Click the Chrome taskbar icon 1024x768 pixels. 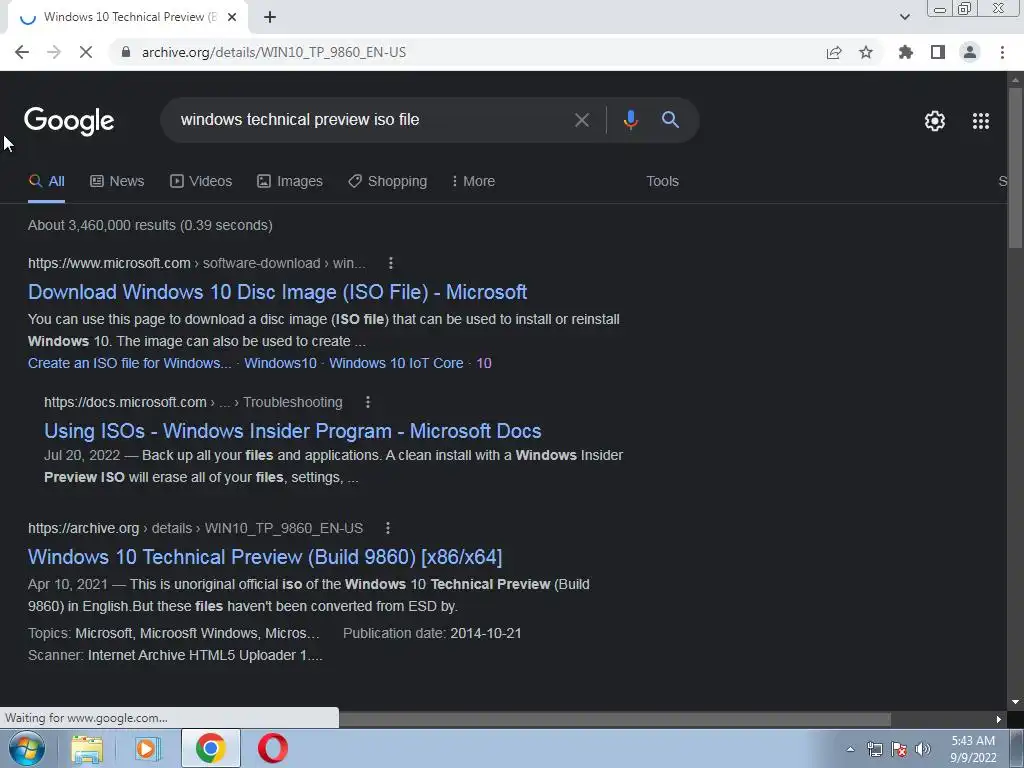[x=210, y=748]
